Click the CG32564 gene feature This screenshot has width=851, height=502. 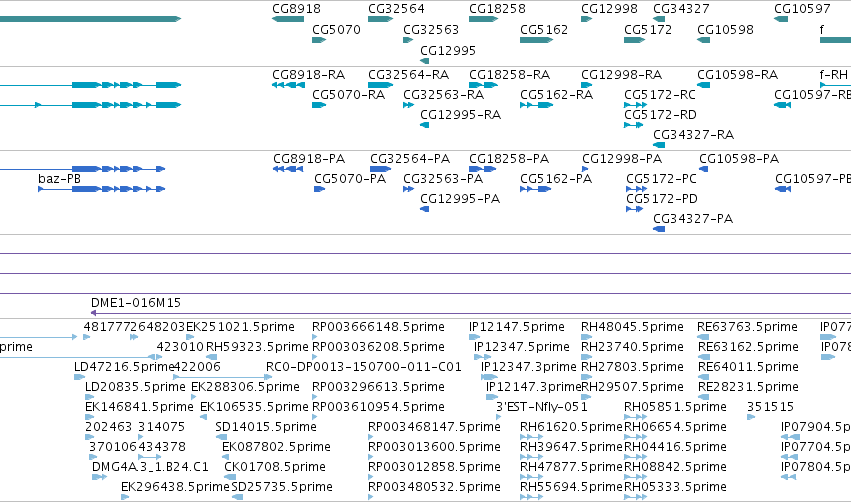pos(380,19)
